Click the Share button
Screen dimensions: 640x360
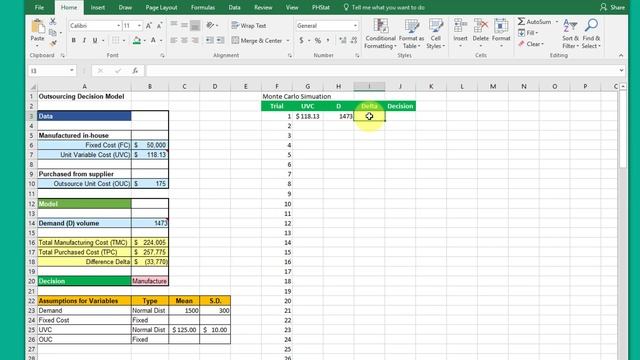[612, 7]
